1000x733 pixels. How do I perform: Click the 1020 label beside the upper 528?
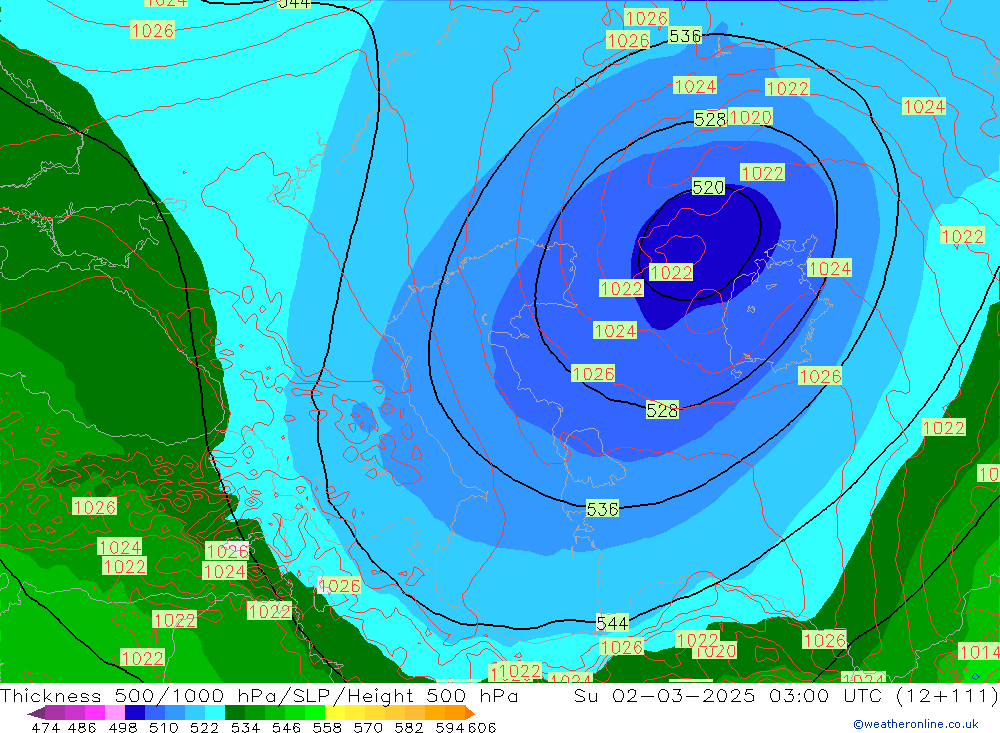750,117
